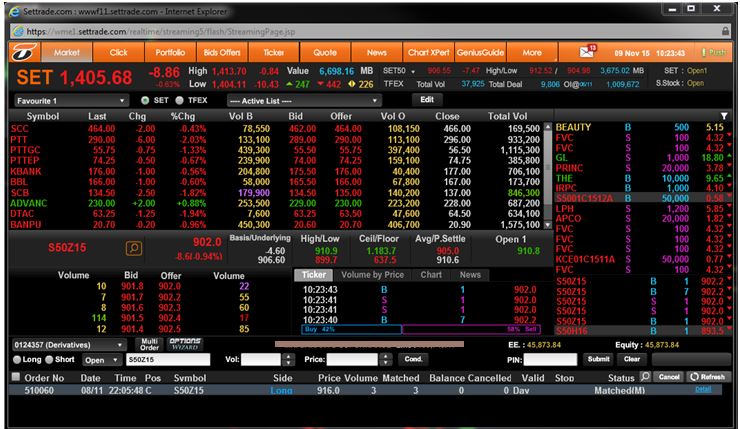
Task: Decrease Vol using the down stepper arrow
Action: pyautogui.click(x=288, y=362)
